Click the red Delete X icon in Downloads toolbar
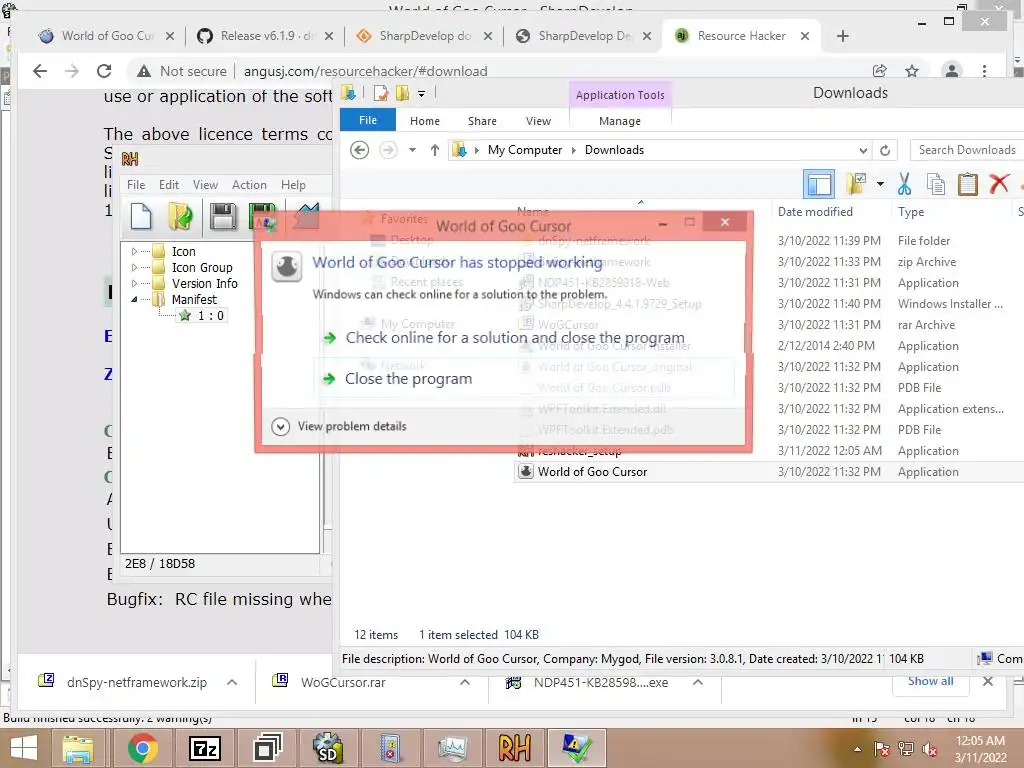Viewport: 1024px width, 768px height. (999, 184)
